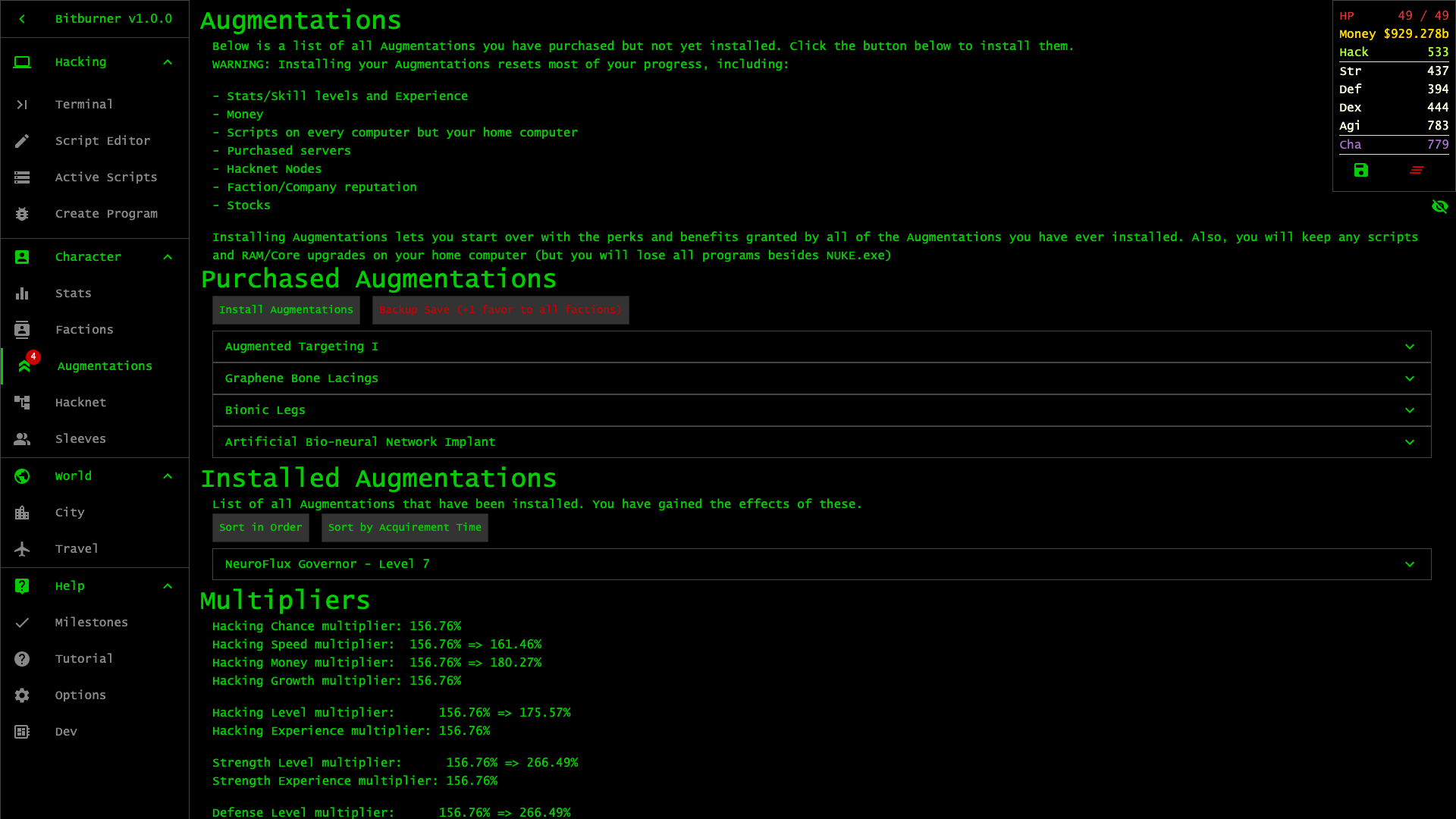Toggle the overview panel visibility eye icon
1456x819 pixels.
click(x=1439, y=206)
